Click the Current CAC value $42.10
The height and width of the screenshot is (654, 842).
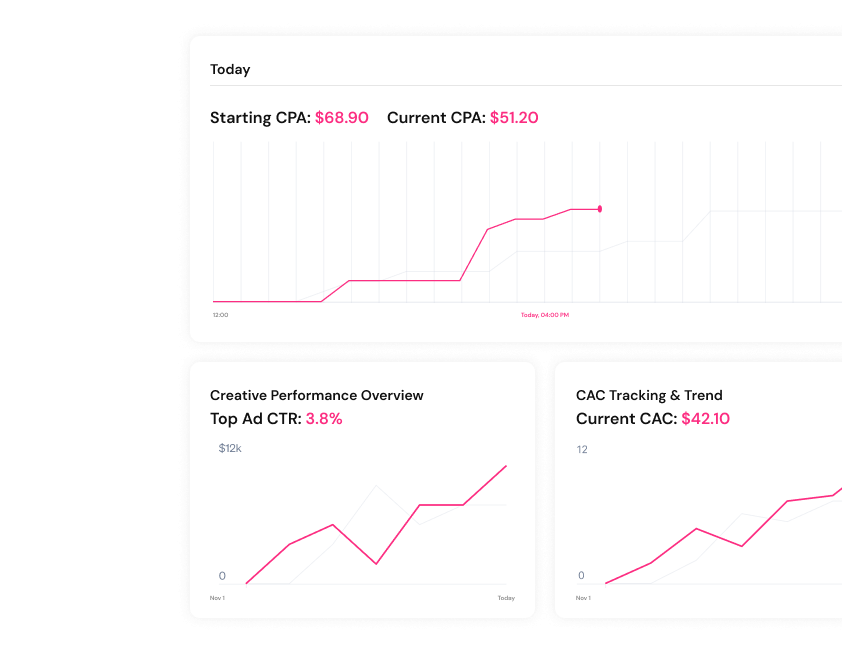[x=705, y=419]
